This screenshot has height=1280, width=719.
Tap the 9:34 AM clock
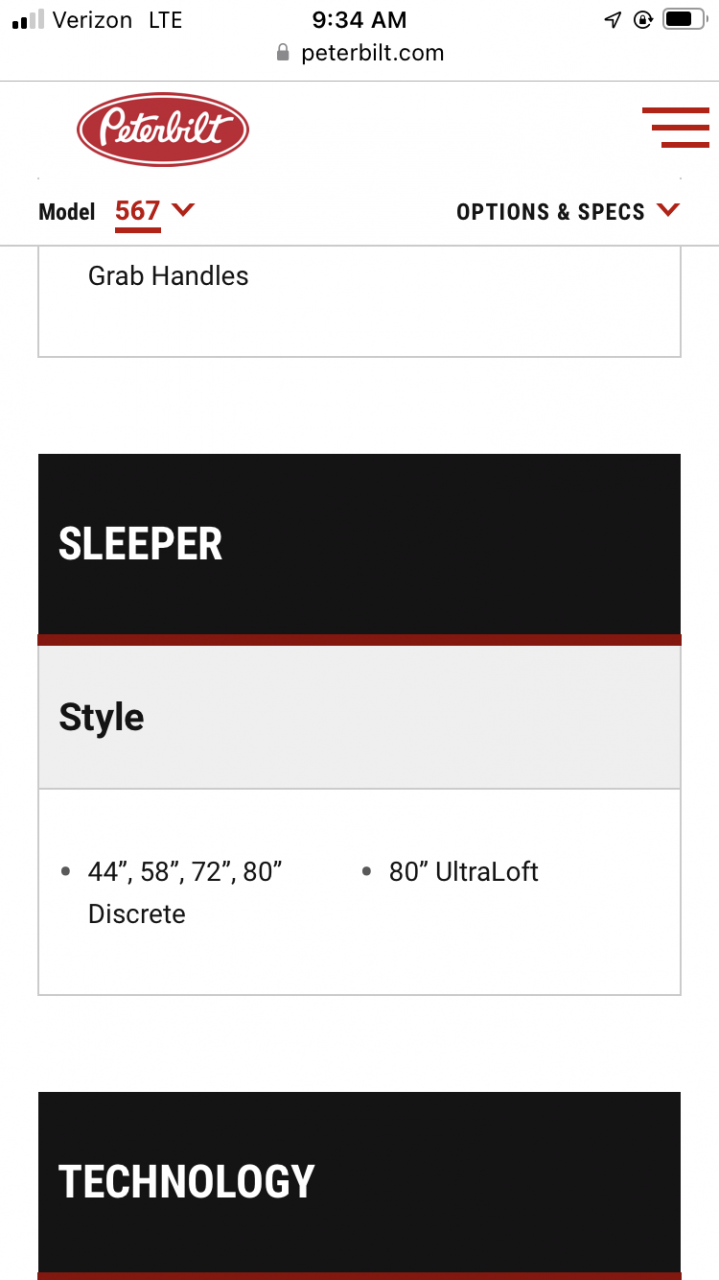[359, 20]
